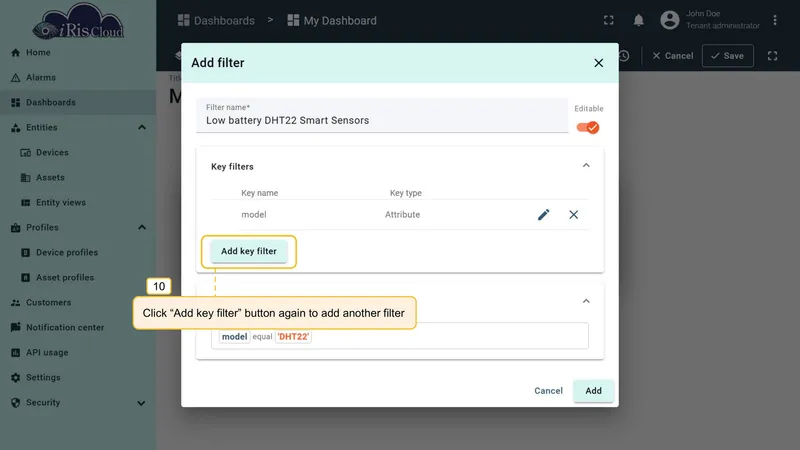Cancel the Add filter dialog
The width and height of the screenshot is (800, 450).
coord(548,391)
